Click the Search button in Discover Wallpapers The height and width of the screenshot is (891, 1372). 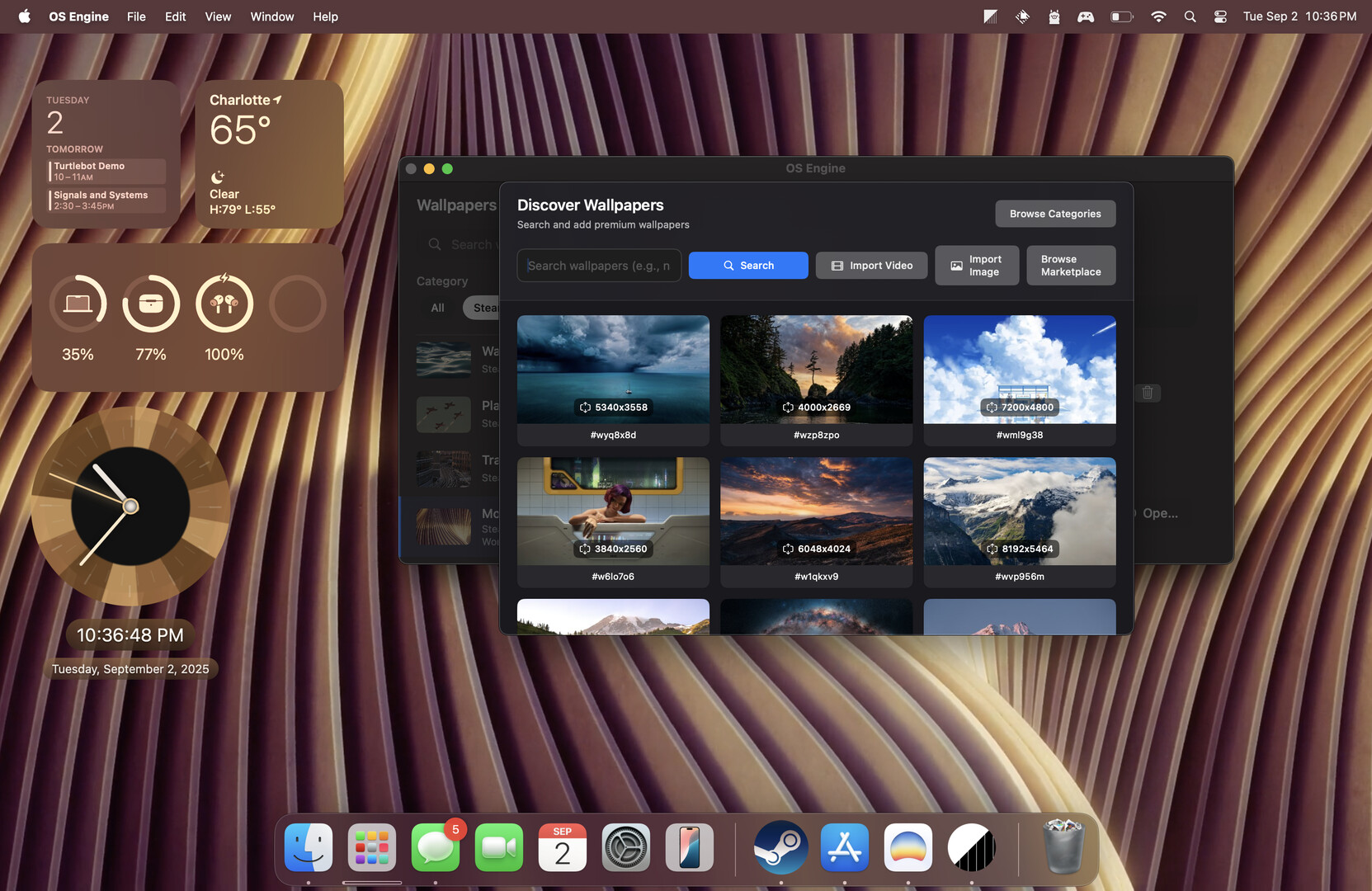(747, 265)
